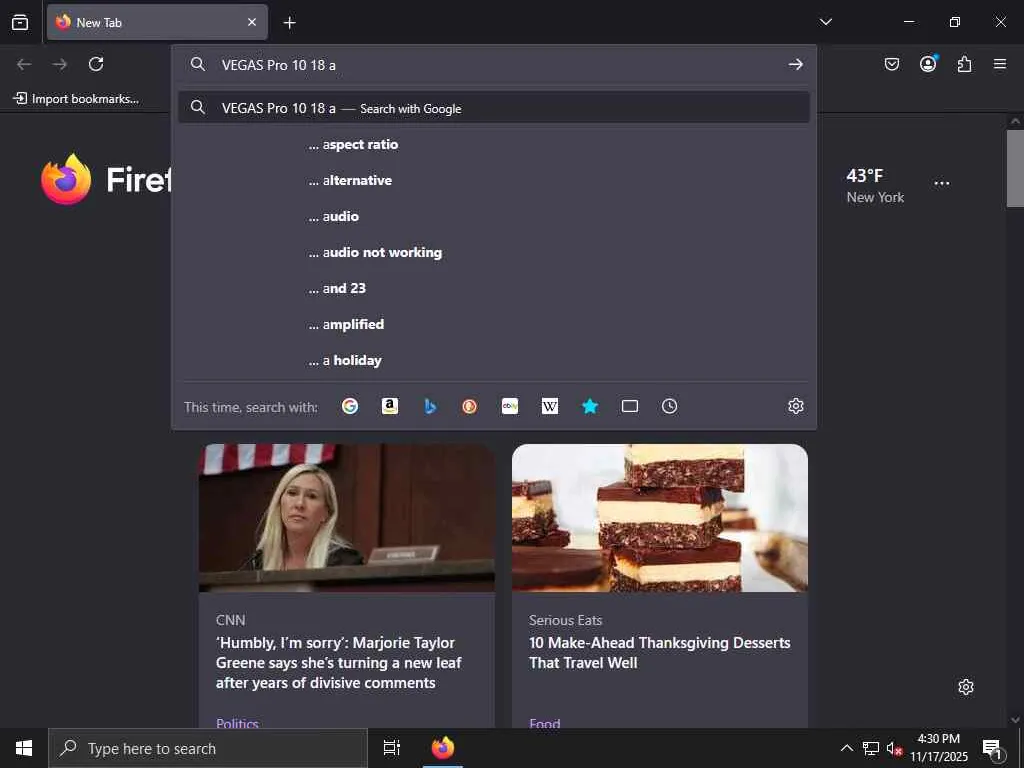Click Firefox icon in the taskbar
Viewport: 1024px width, 768px height.
click(443, 748)
